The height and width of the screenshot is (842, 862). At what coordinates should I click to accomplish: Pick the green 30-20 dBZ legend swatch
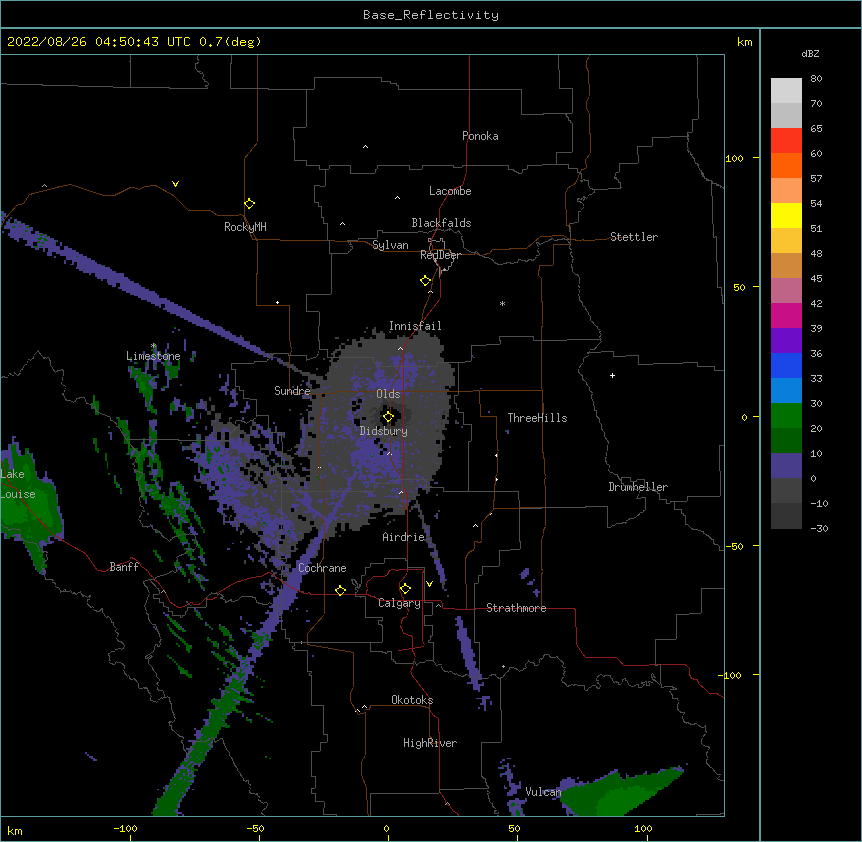[x=786, y=416]
